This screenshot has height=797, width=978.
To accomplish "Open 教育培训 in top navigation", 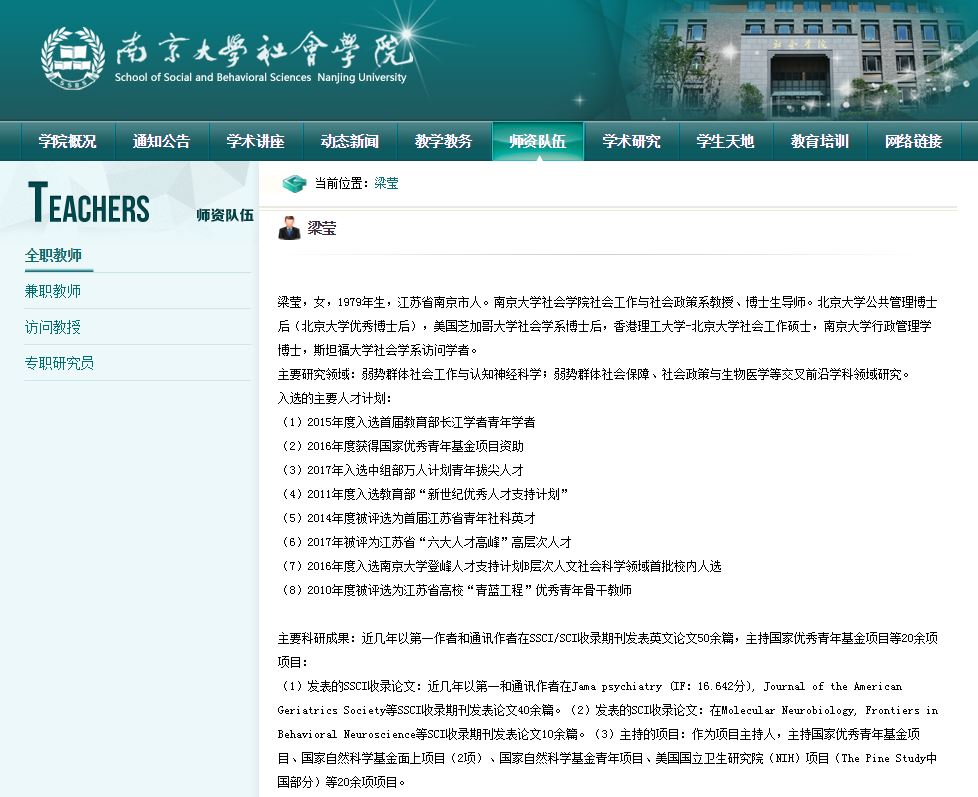I will [x=819, y=141].
